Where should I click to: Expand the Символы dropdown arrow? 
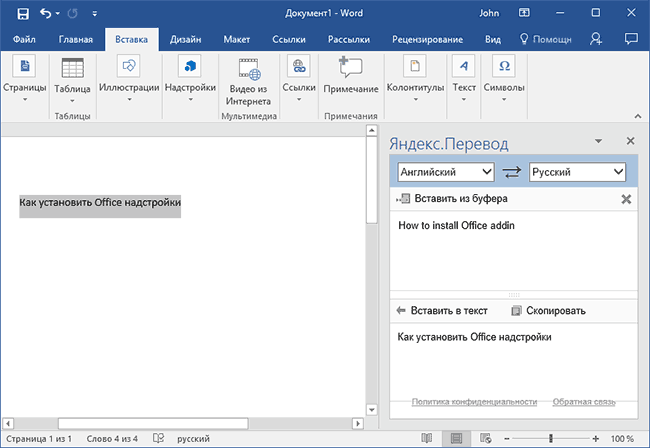(504, 99)
